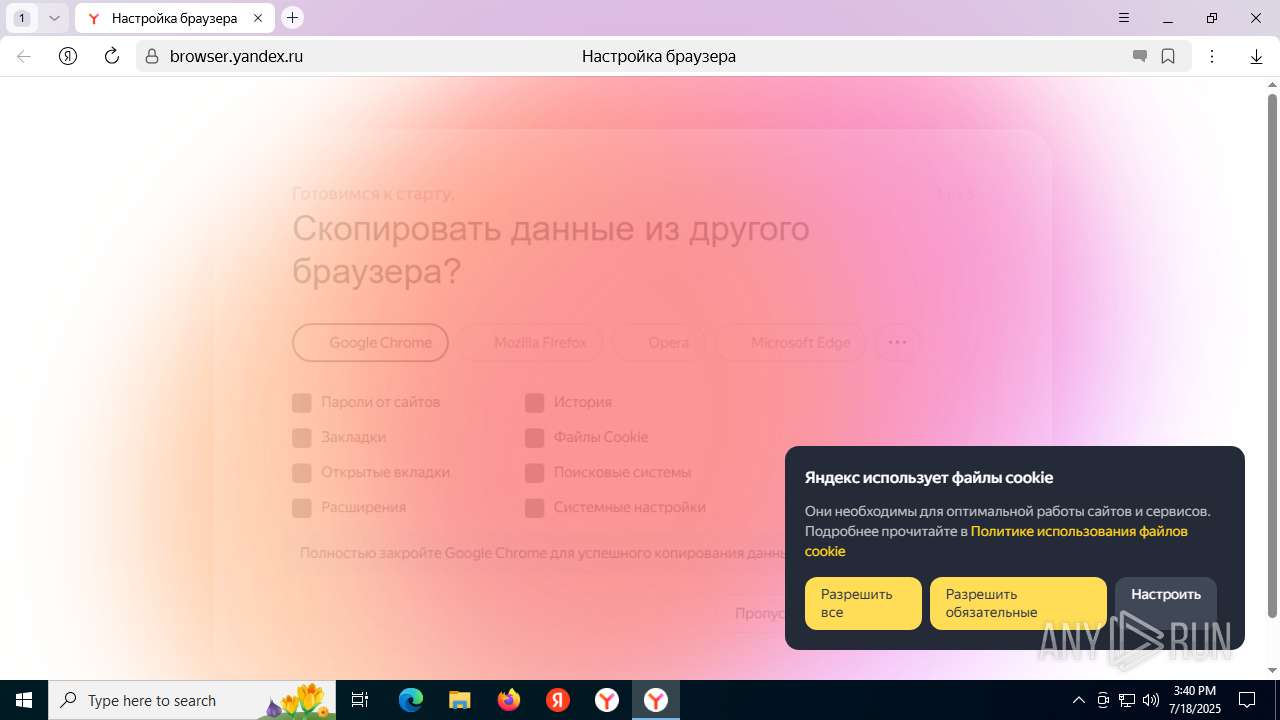Click the active Yandex Browser taskbar icon
1280x720 pixels.
point(656,700)
